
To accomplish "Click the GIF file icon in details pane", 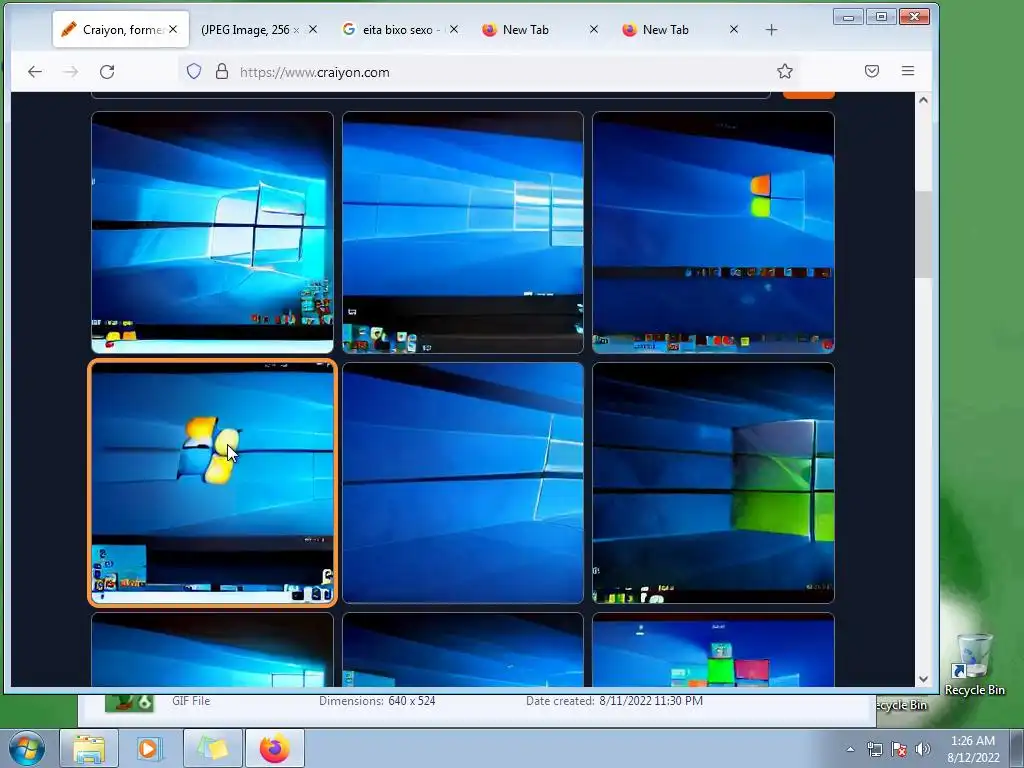I will point(129,703).
